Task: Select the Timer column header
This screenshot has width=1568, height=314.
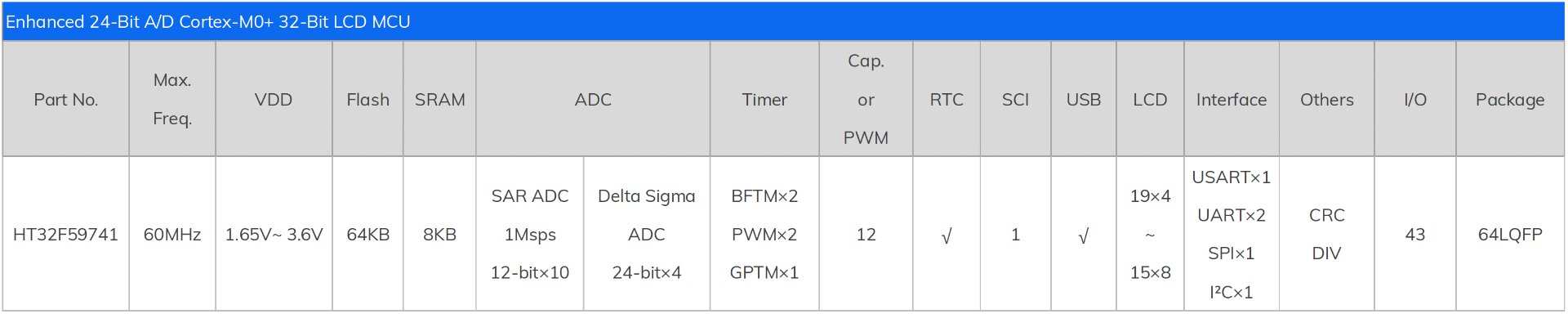Action: (764, 100)
